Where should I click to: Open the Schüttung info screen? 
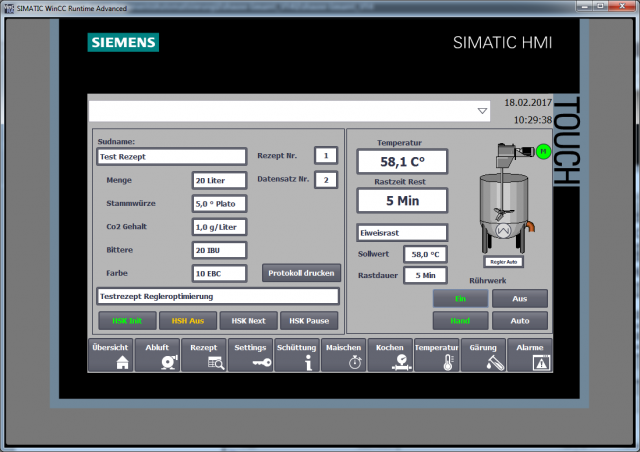[297, 355]
